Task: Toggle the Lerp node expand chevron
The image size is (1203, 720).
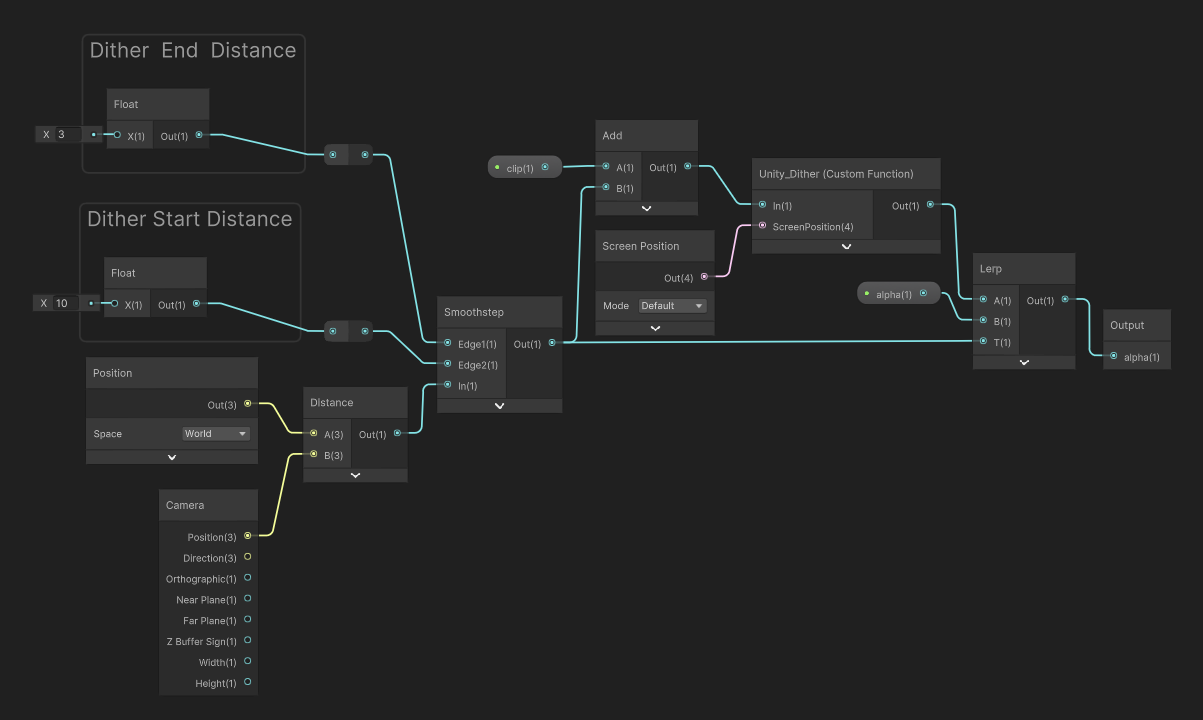Action: coord(1024,363)
